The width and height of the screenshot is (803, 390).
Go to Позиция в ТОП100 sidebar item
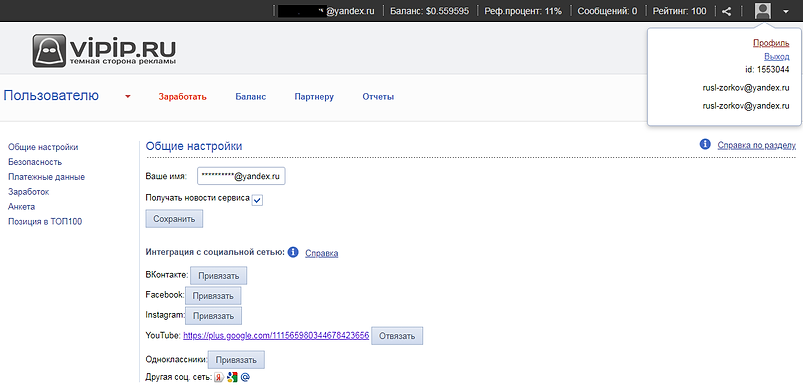pos(45,221)
